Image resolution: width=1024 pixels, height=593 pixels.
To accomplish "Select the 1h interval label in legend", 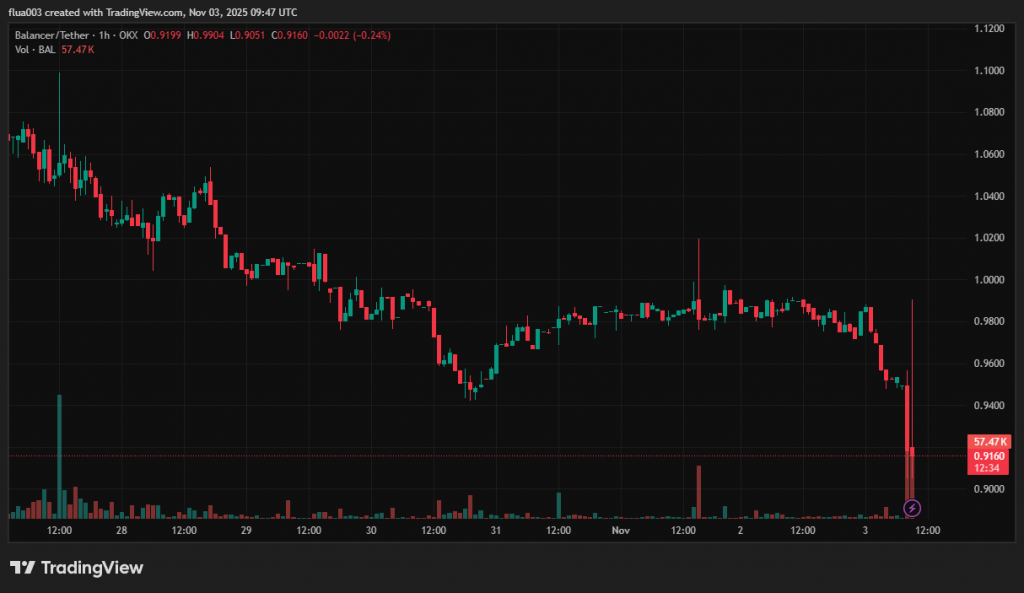I will pos(104,35).
